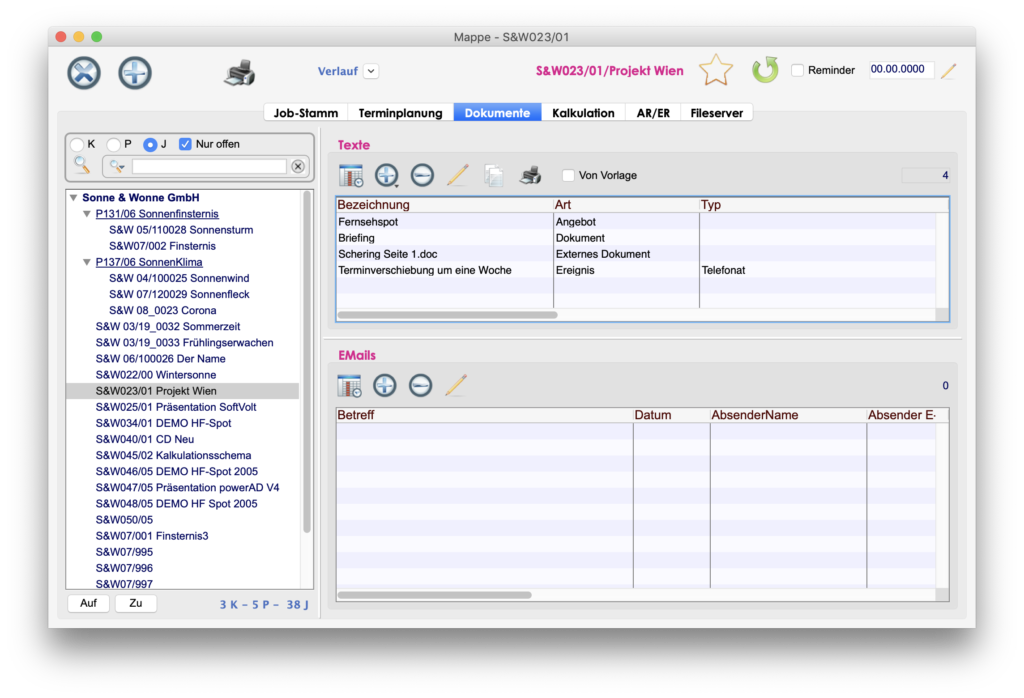This screenshot has height=698, width=1024.
Task: Click Texte table horizontal scrollbar
Action: click(x=447, y=315)
